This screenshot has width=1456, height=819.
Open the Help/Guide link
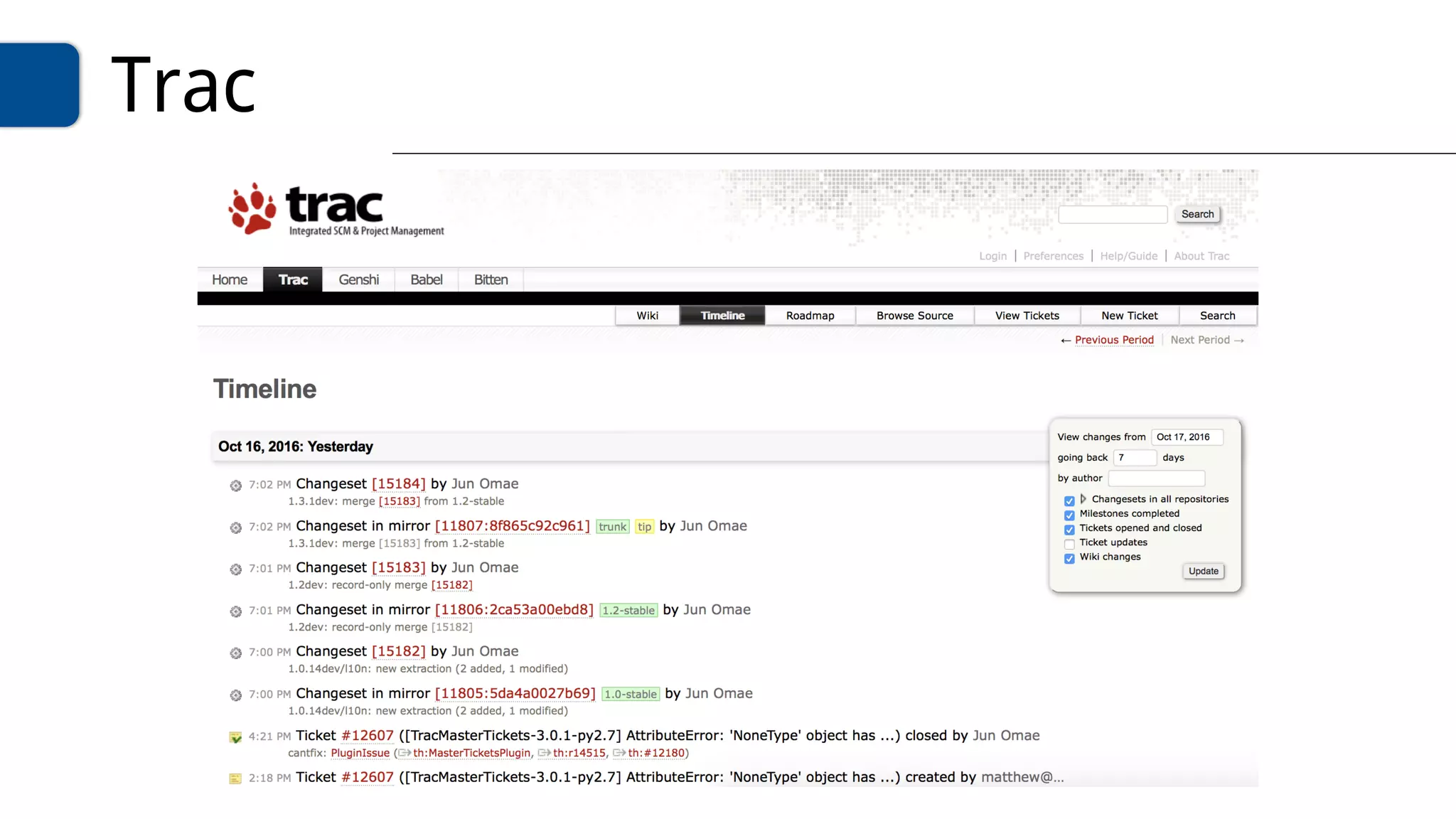(x=1129, y=256)
